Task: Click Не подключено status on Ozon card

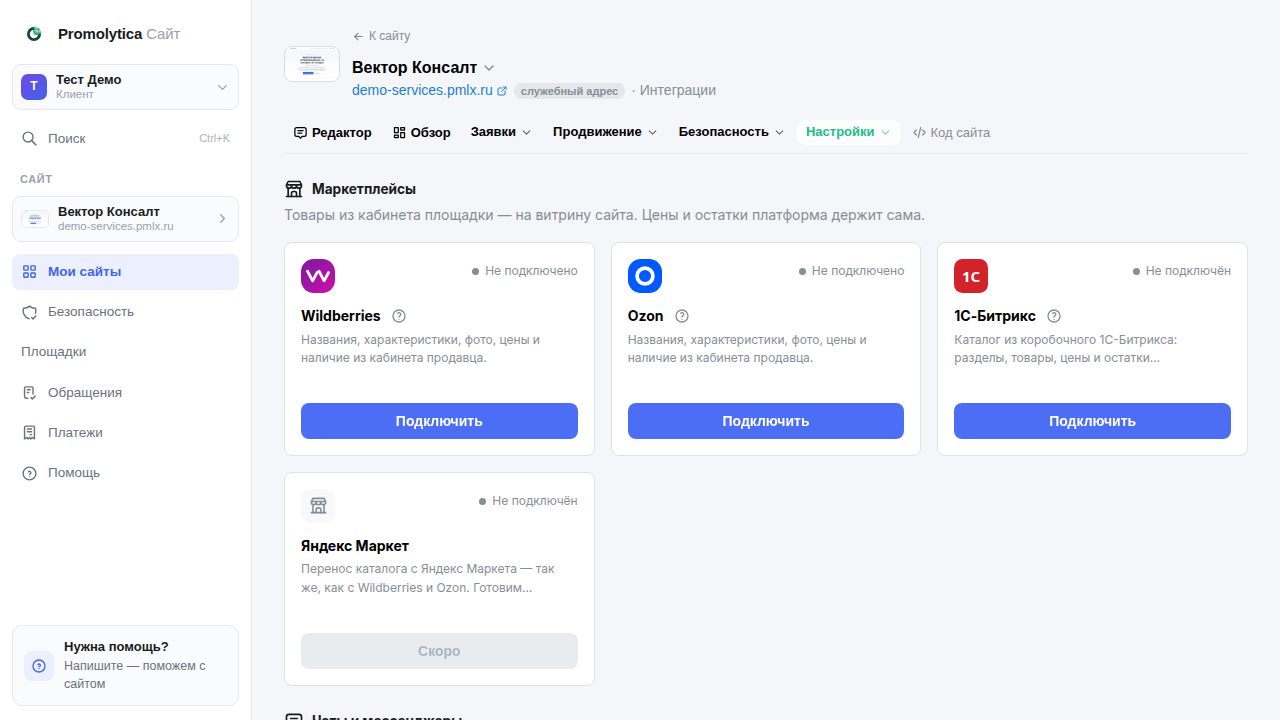Action: tap(851, 271)
